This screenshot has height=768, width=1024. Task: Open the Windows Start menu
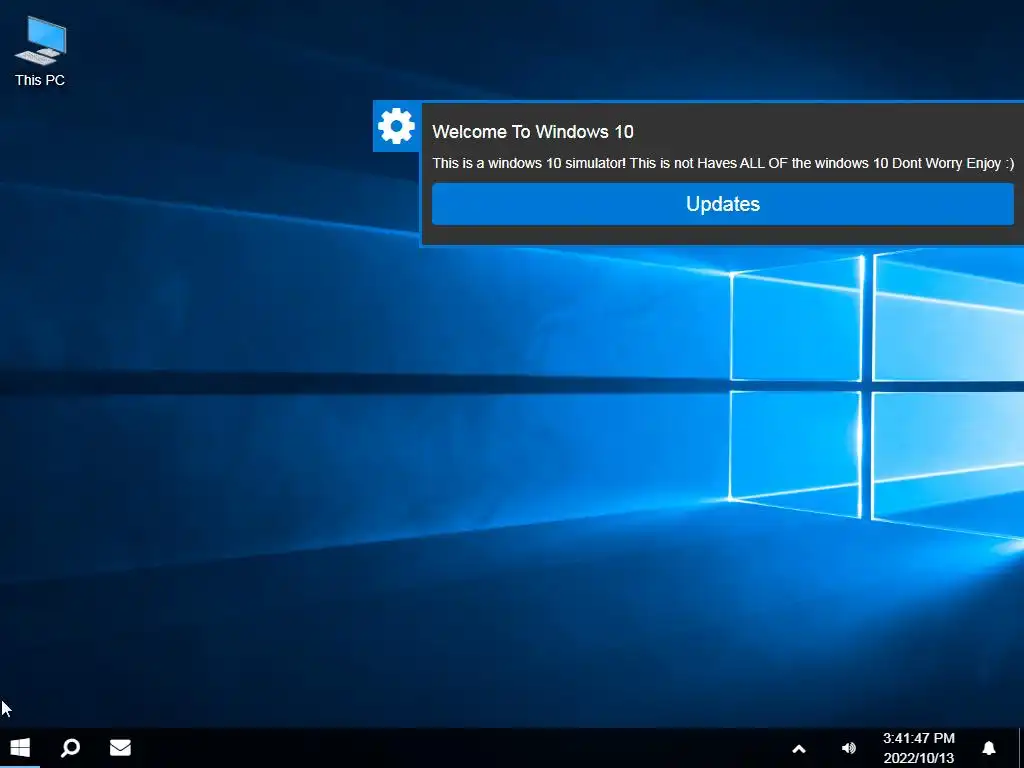[x=20, y=748]
